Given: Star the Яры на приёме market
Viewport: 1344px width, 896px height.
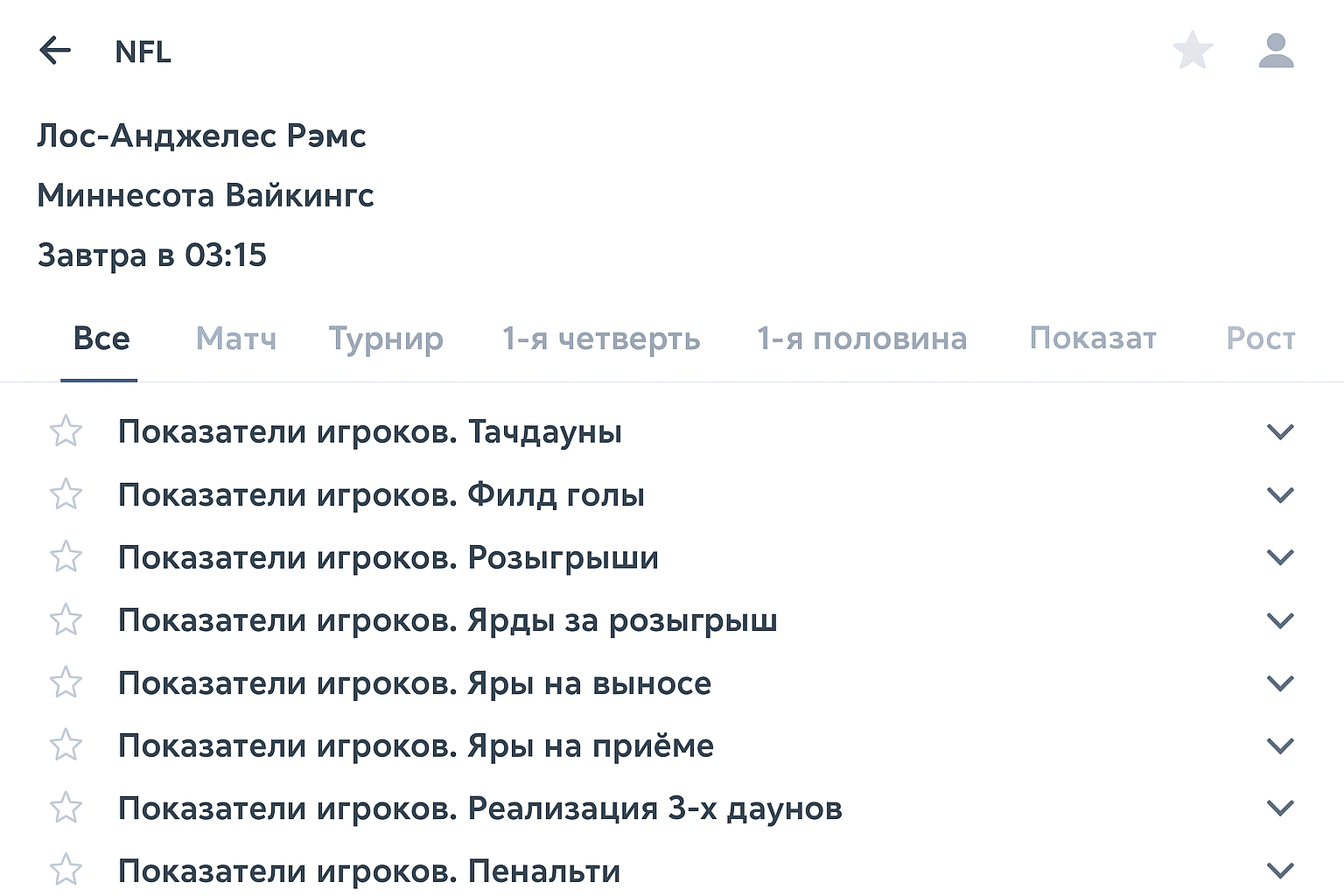Looking at the screenshot, I should tap(66, 745).
